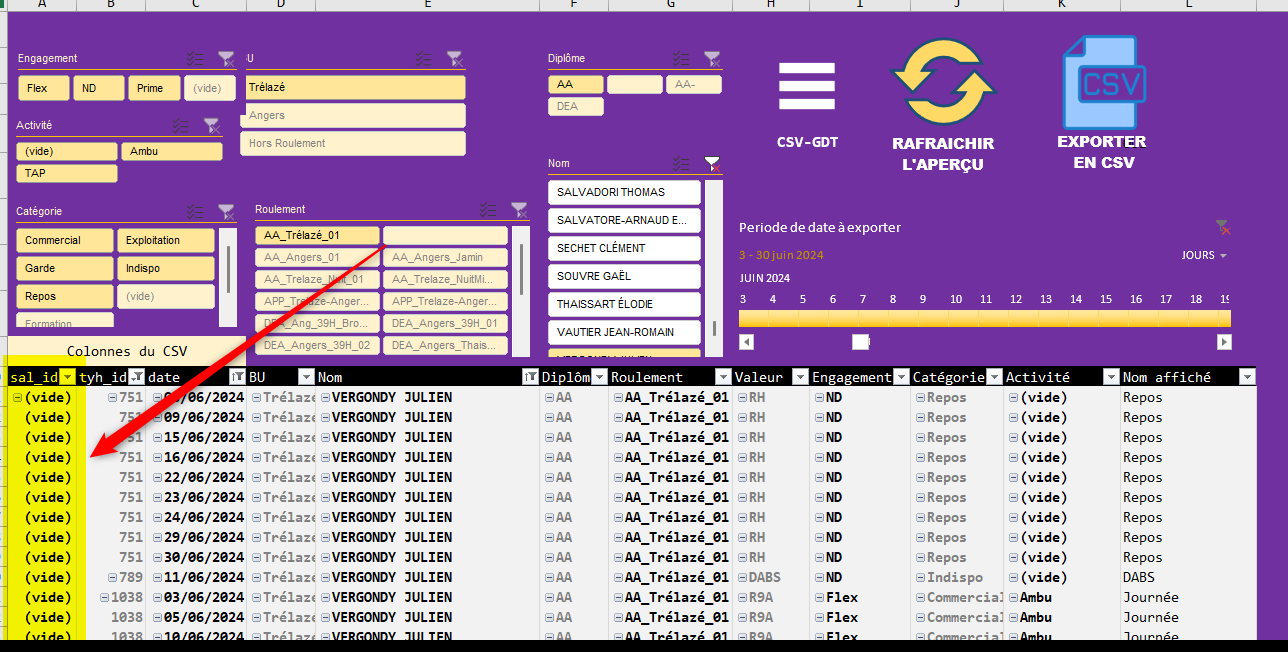This screenshot has height=652, width=1288.
Task: Select DEA_Angers_39H_01 in the Roulement slicer
Action: pyautogui.click(x=445, y=323)
